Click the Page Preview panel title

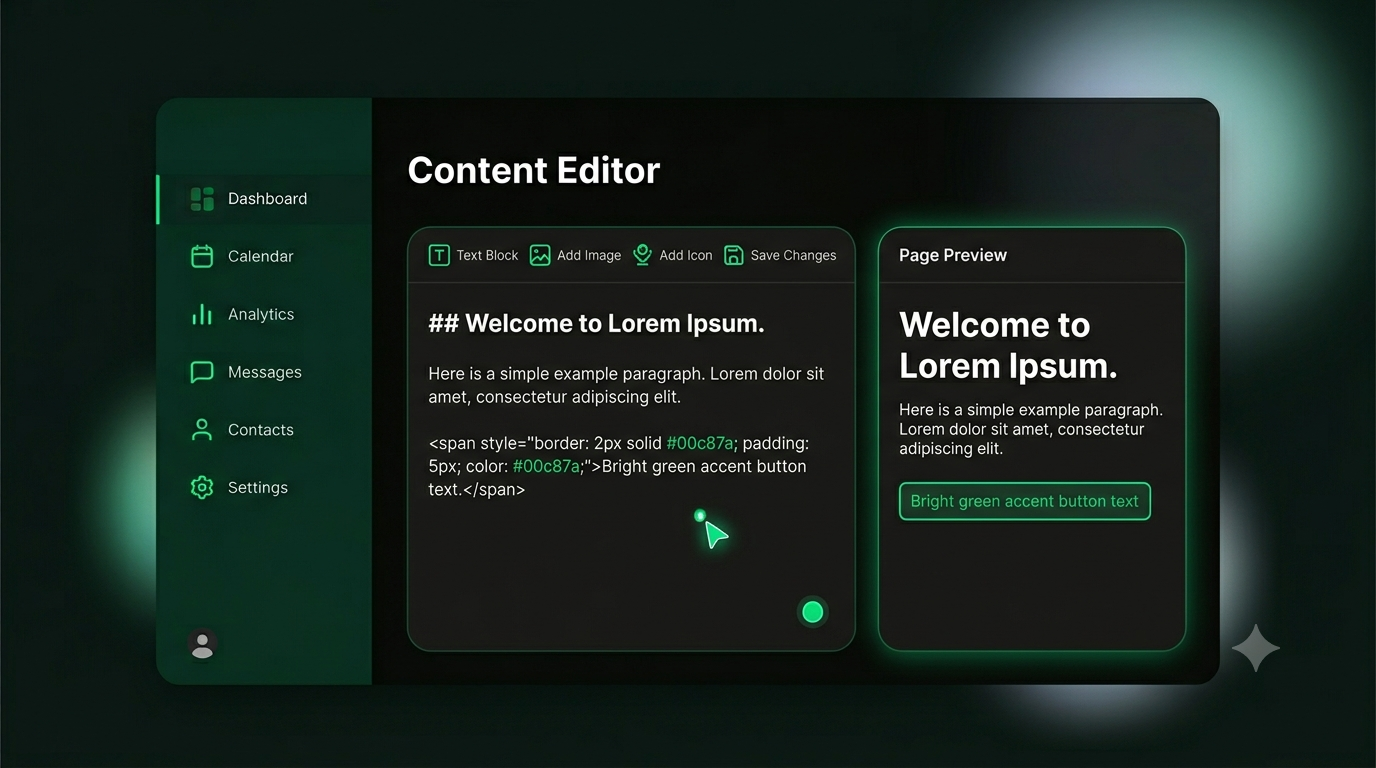953,255
